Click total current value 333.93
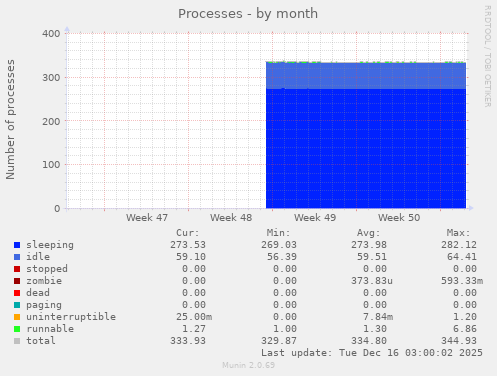497x376 pixels. coord(188,341)
